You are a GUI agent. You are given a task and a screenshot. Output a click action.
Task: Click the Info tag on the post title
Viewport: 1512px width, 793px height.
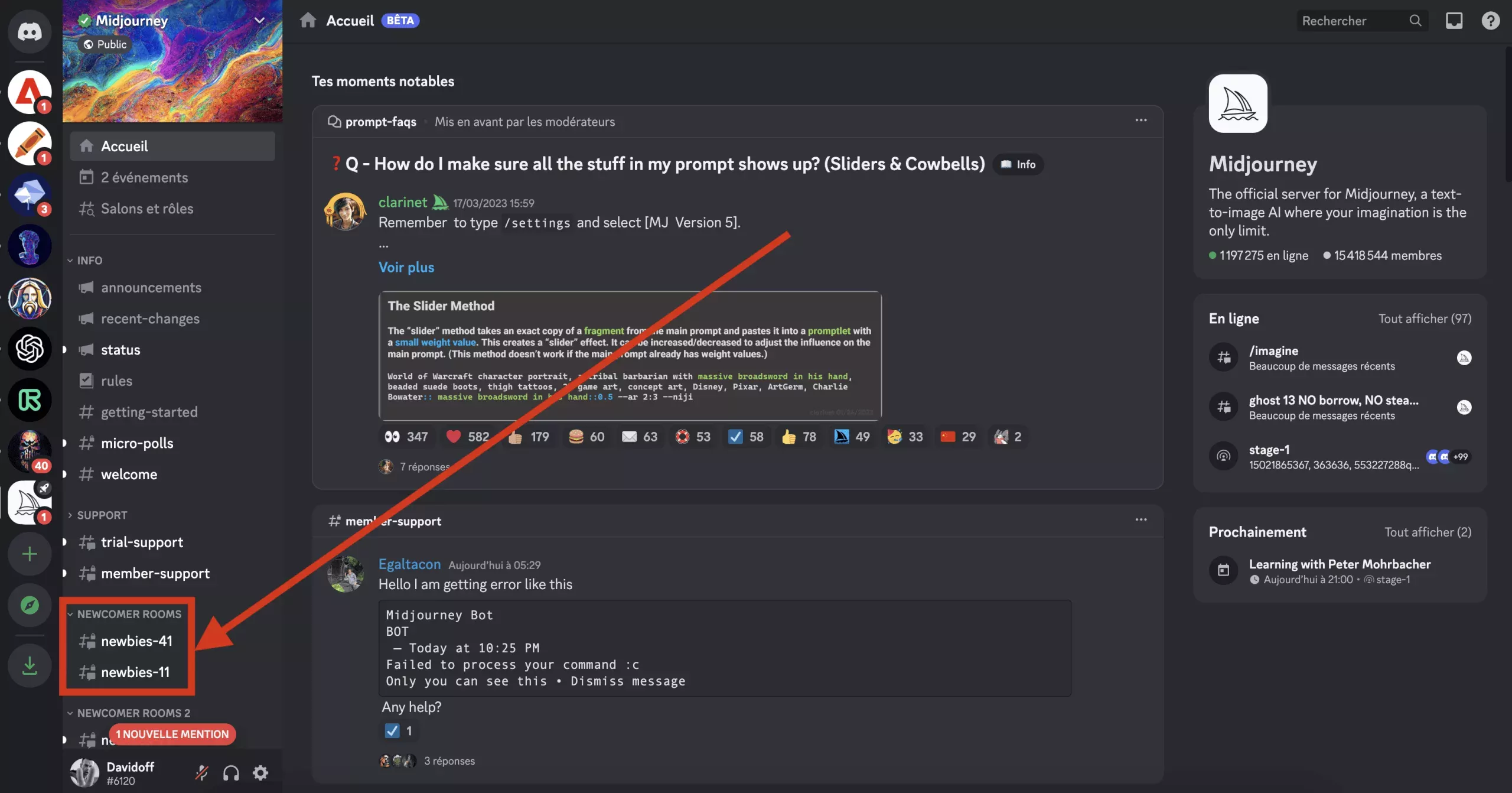1019,164
